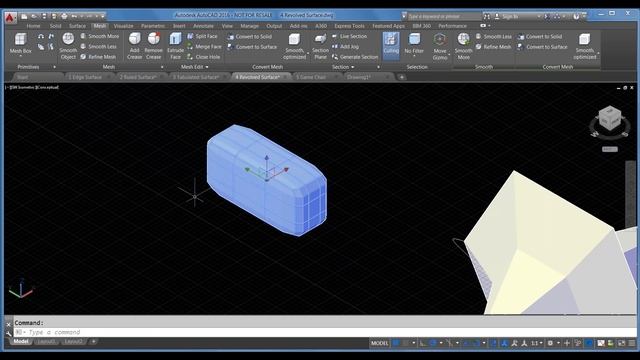640x360 pixels.
Task: Toggle ortho mode in the status bar
Action: coord(423,343)
